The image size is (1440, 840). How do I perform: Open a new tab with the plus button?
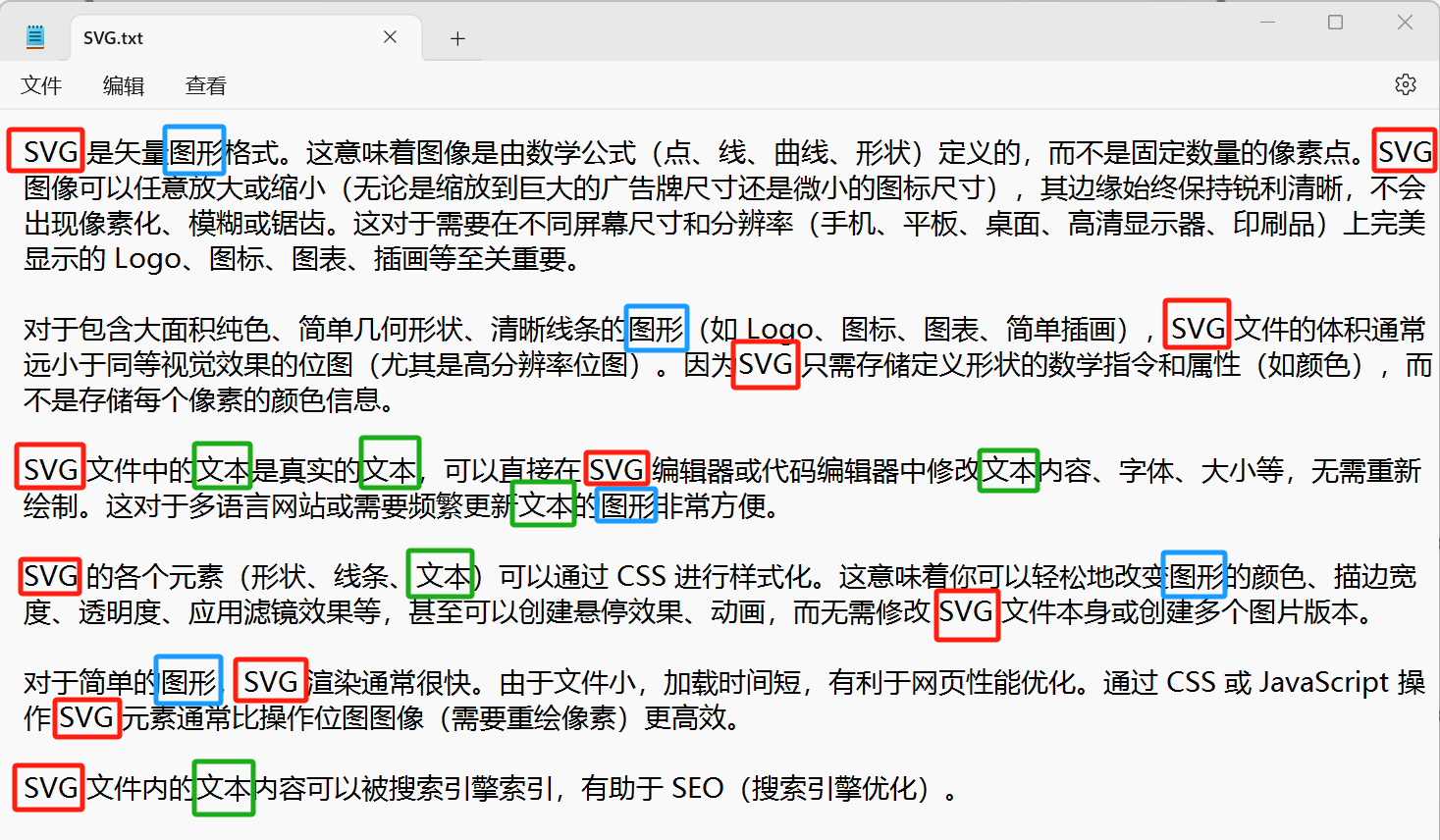(456, 37)
